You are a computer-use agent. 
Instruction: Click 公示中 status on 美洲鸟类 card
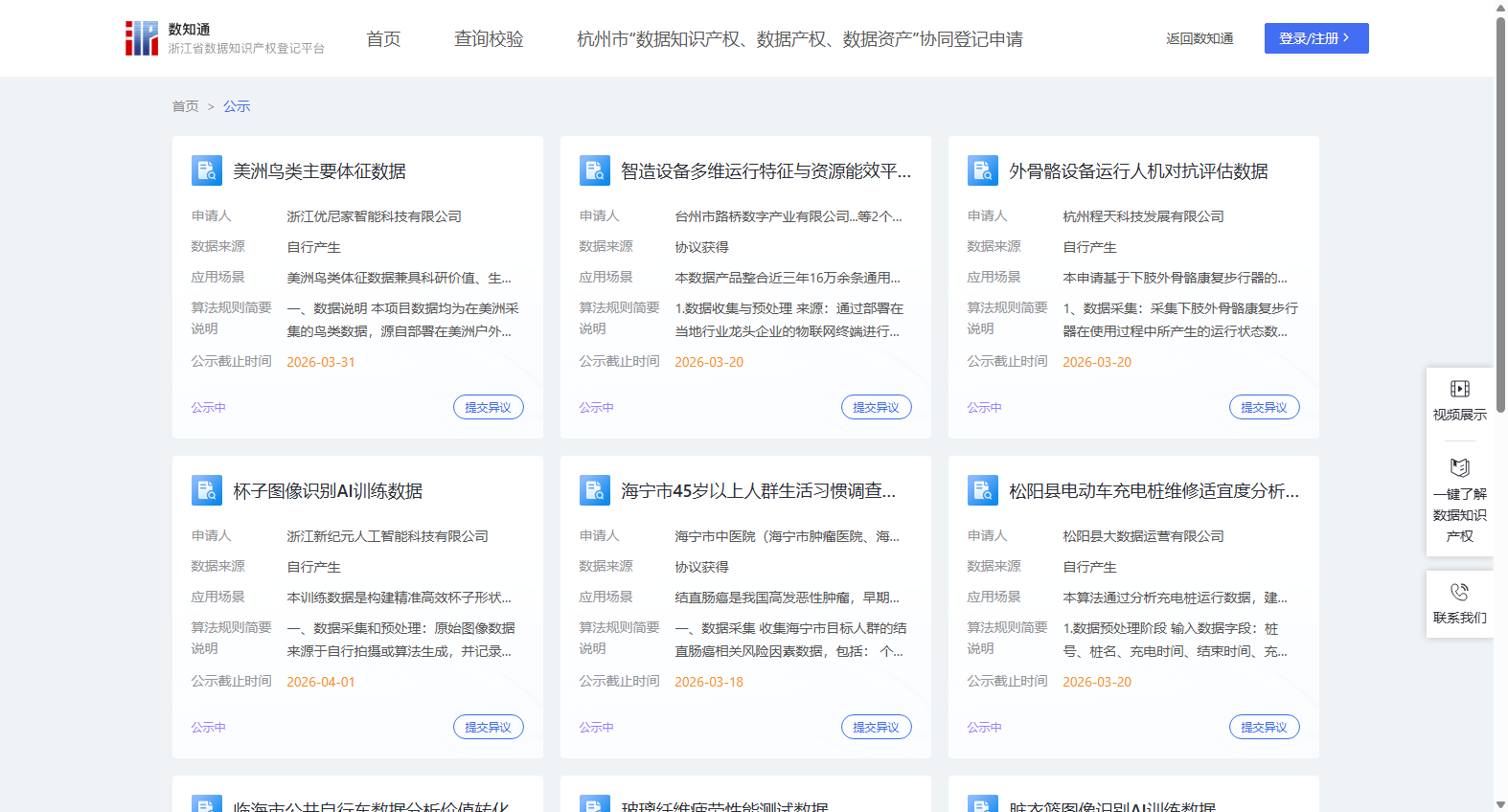pos(208,407)
